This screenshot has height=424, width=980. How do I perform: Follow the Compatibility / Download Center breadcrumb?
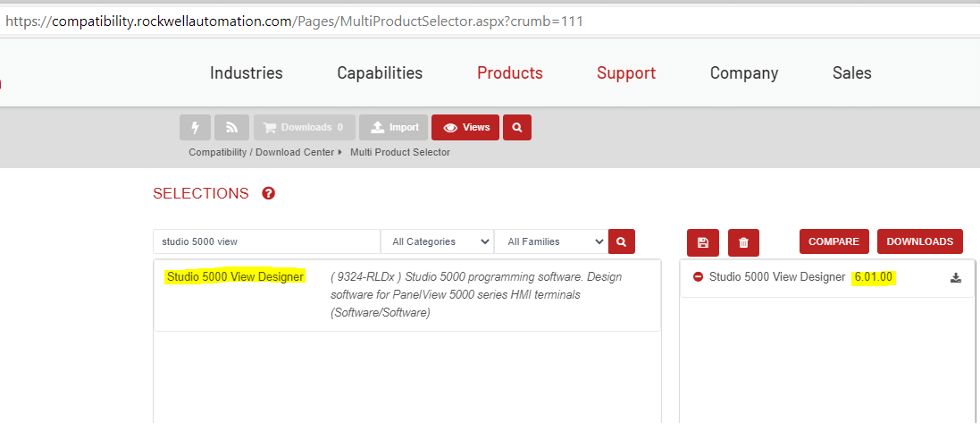261,152
